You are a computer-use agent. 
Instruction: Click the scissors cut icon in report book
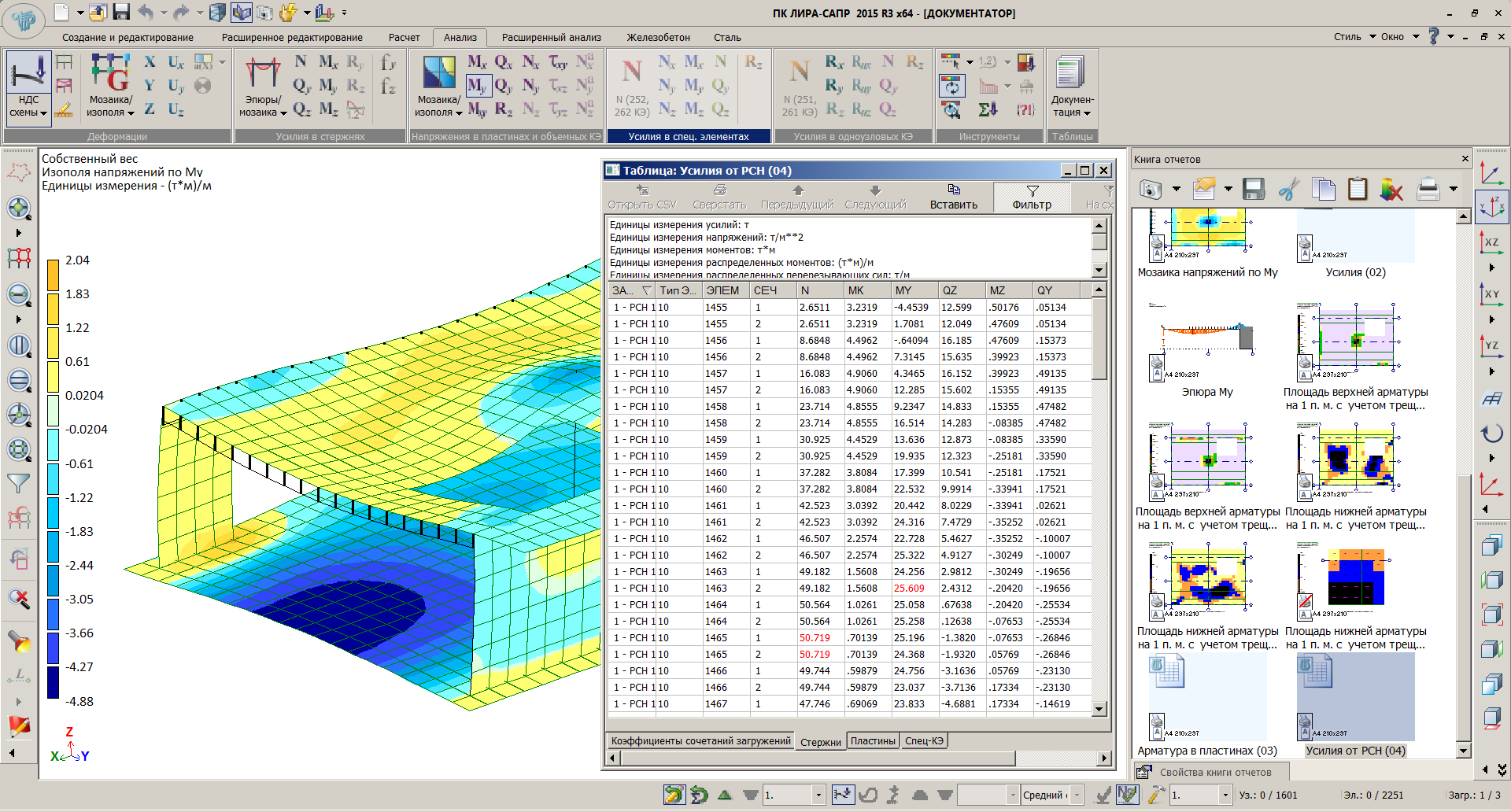tap(1288, 189)
